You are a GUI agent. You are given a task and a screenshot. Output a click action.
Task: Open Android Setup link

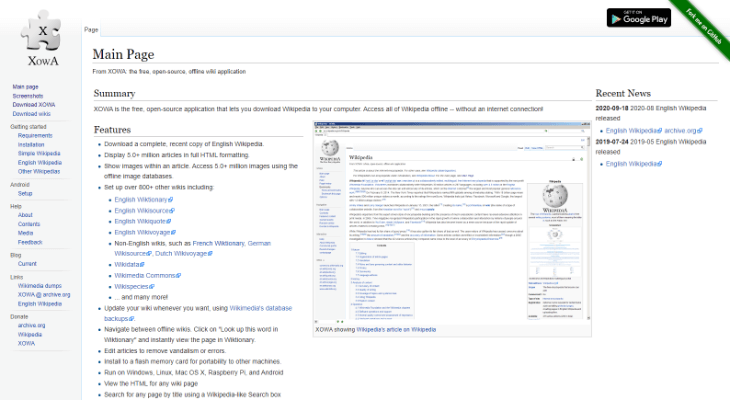25,193
